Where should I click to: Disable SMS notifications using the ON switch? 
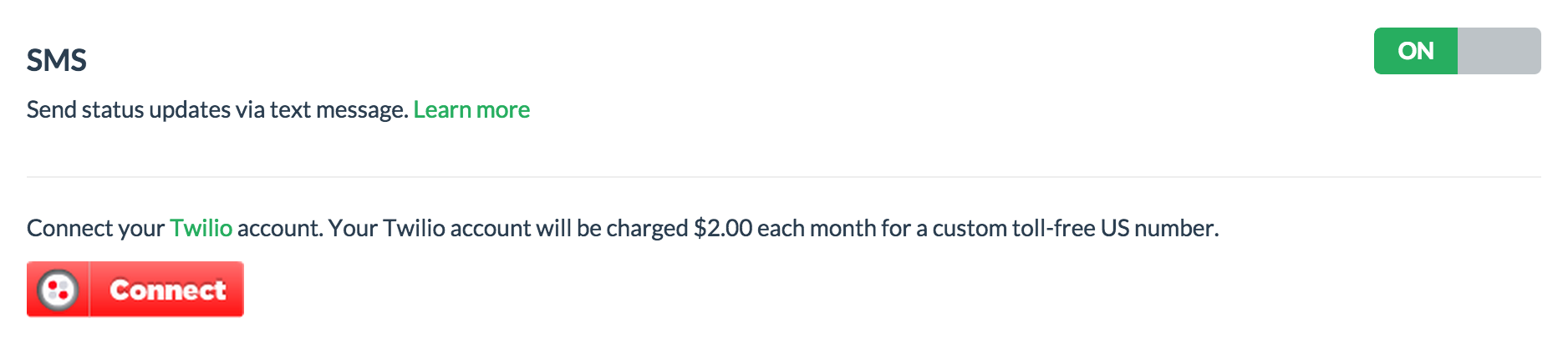click(x=1457, y=51)
